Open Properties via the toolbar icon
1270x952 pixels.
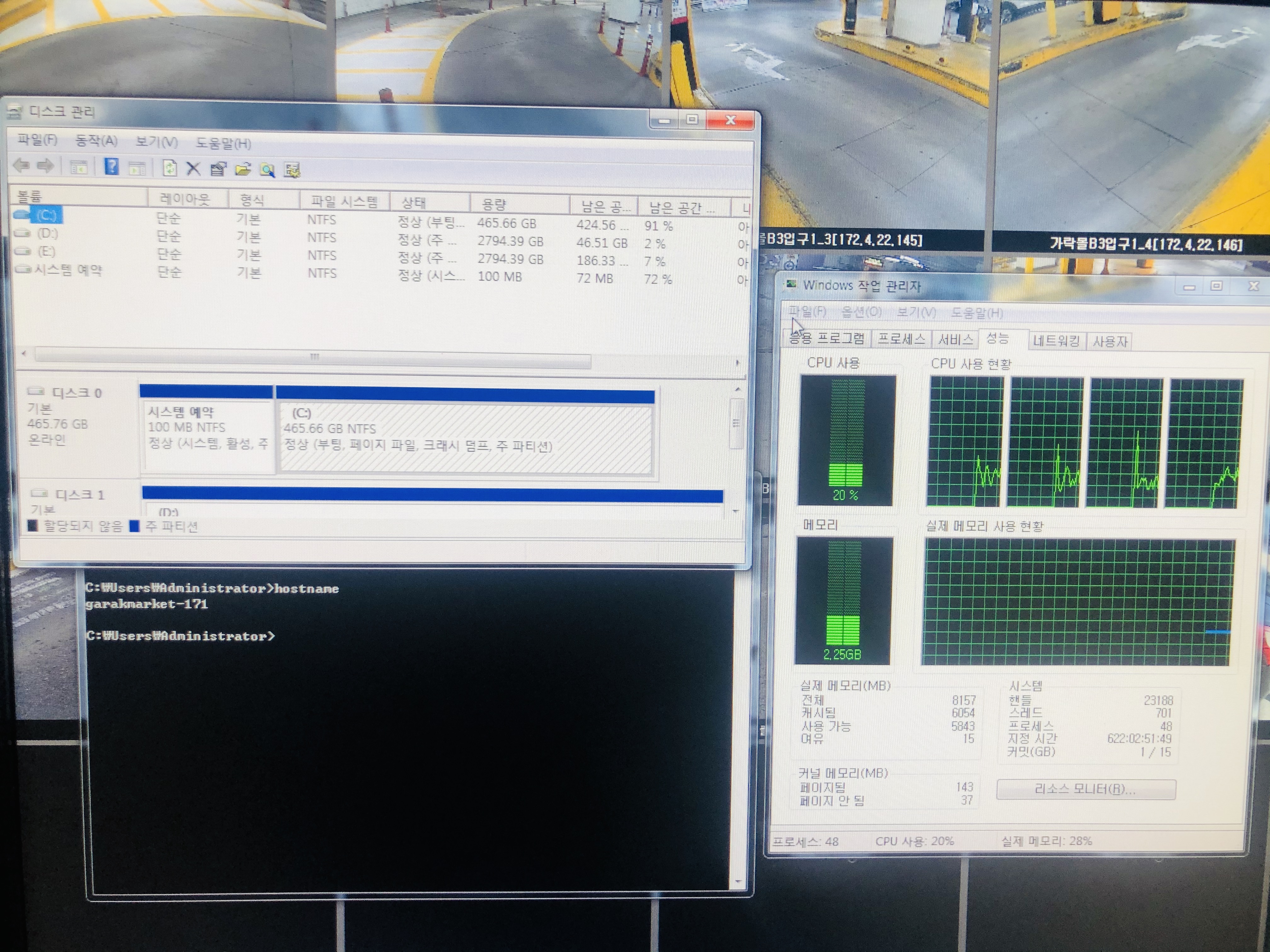tap(218, 169)
